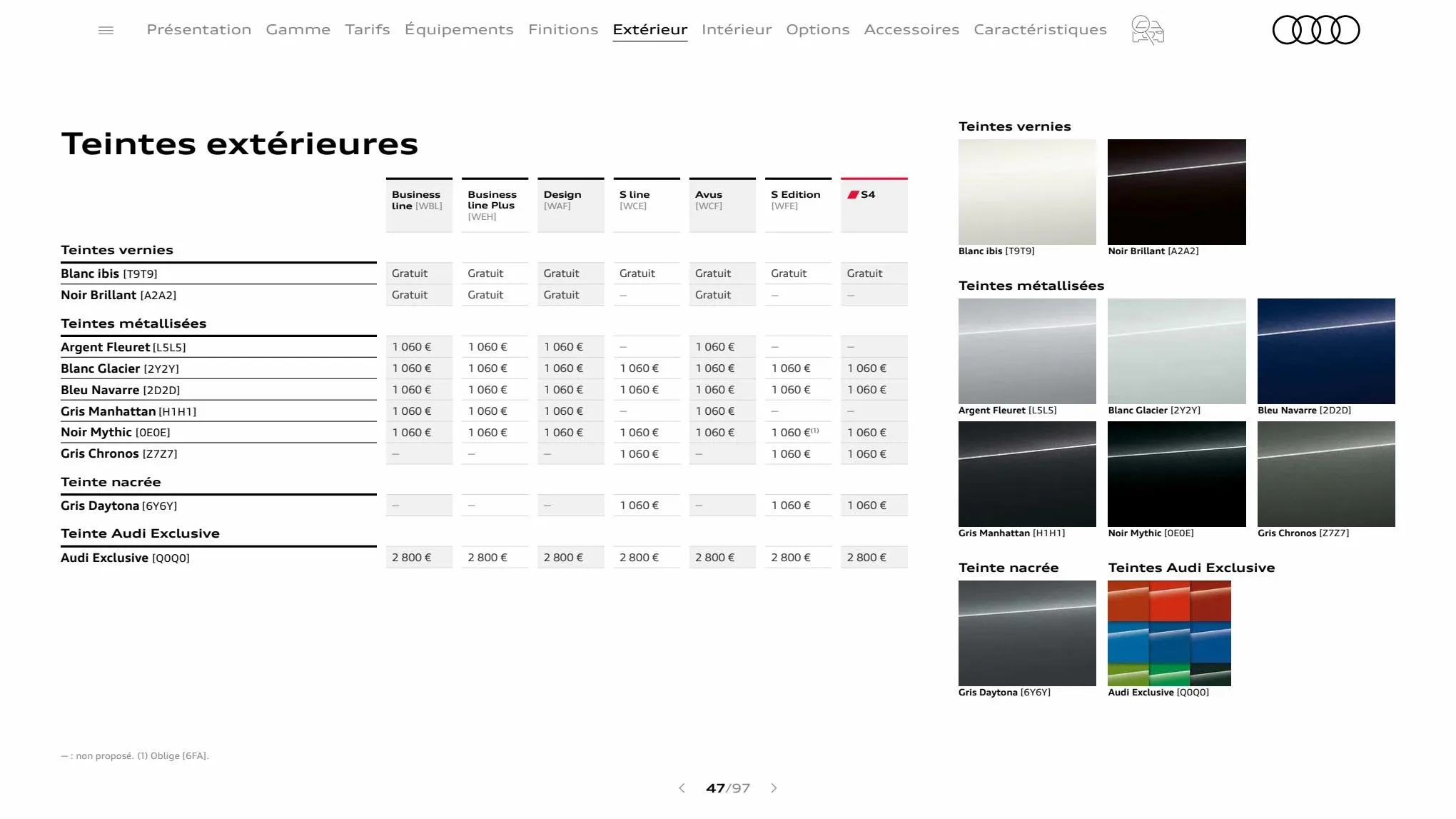Click the Gris Chronos swatch
Viewport: 1456px width, 819px height.
(x=1326, y=474)
